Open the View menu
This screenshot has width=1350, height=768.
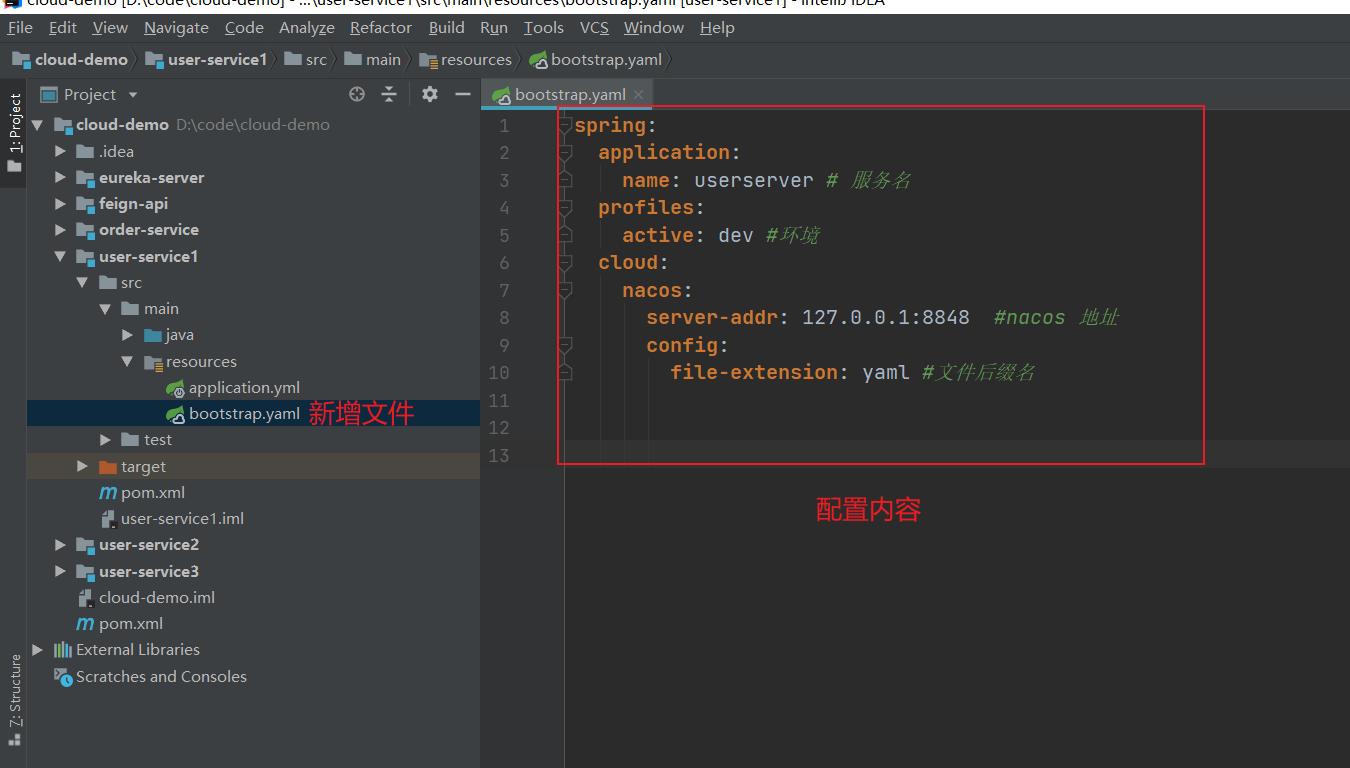coord(110,28)
